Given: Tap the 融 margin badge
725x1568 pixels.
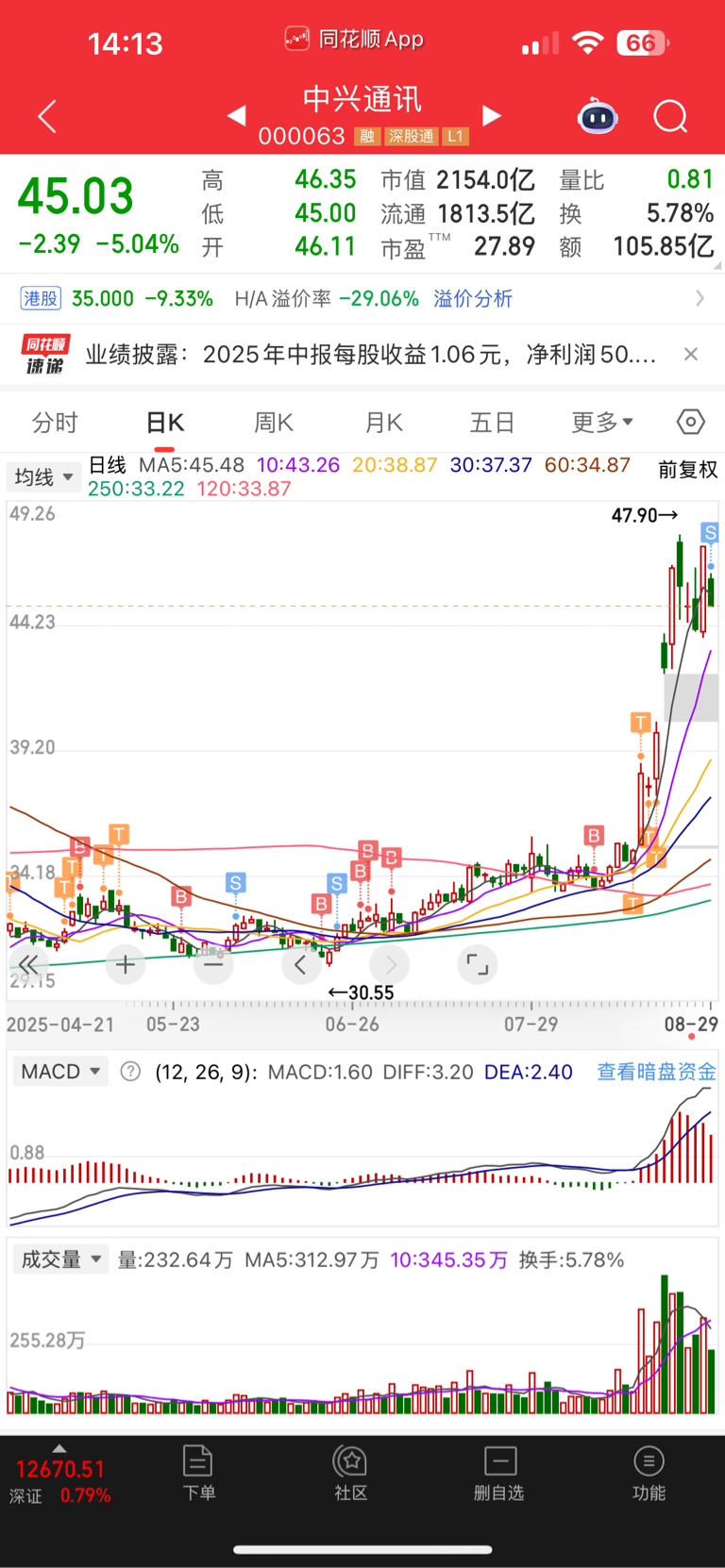Looking at the screenshot, I should tap(366, 137).
